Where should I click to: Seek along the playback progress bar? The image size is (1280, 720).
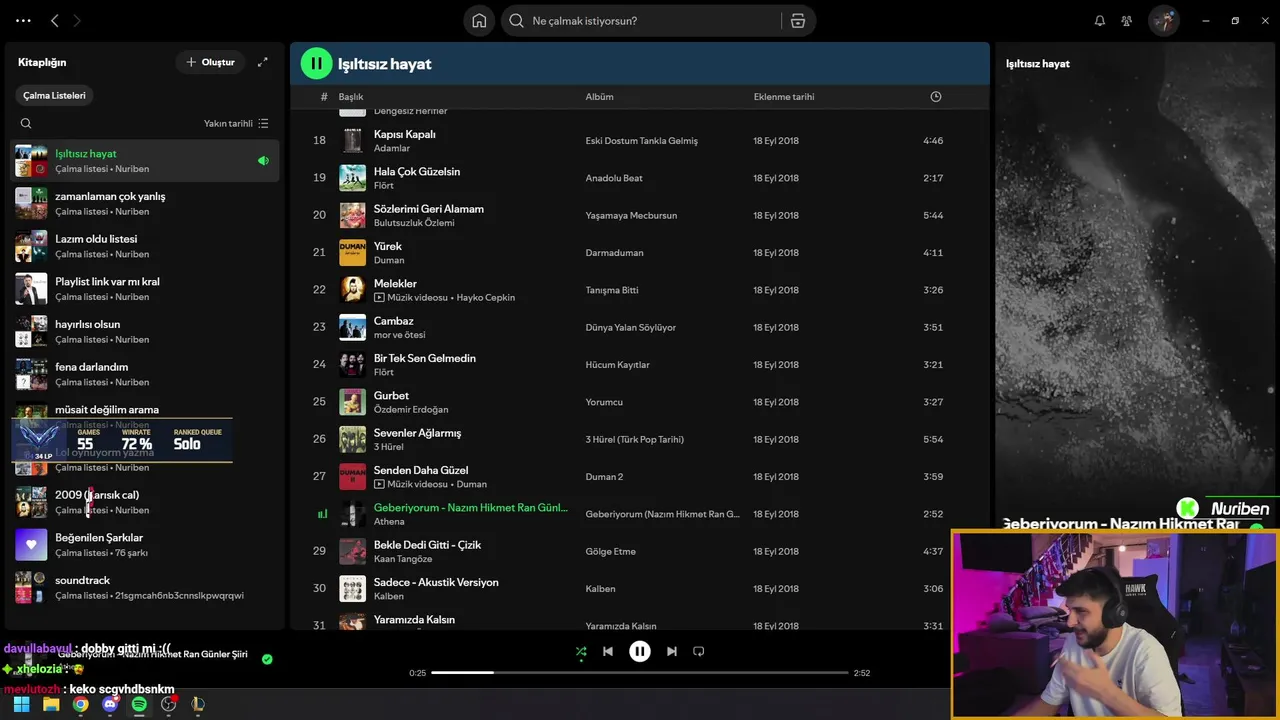[639, 673]
